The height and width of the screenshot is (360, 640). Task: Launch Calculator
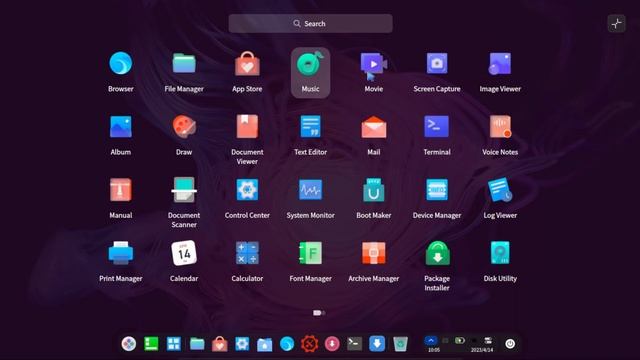(x=247, y=253)
